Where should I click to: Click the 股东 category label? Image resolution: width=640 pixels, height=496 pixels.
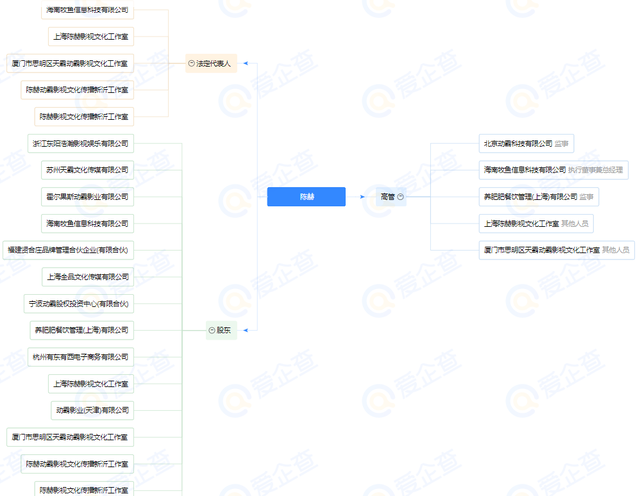[224, 330]
